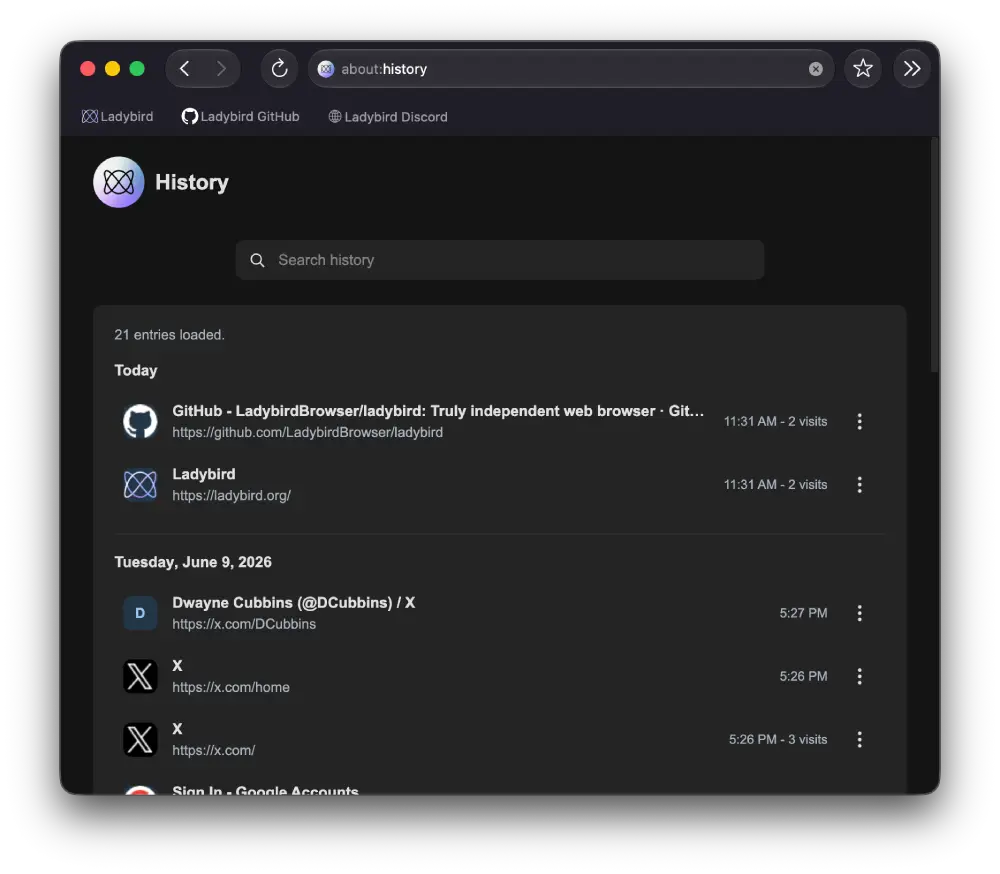This screenshot has width=1000, height=874.
Task: Click the X favicon beside https://x.com/
Action: coord(140,739)
